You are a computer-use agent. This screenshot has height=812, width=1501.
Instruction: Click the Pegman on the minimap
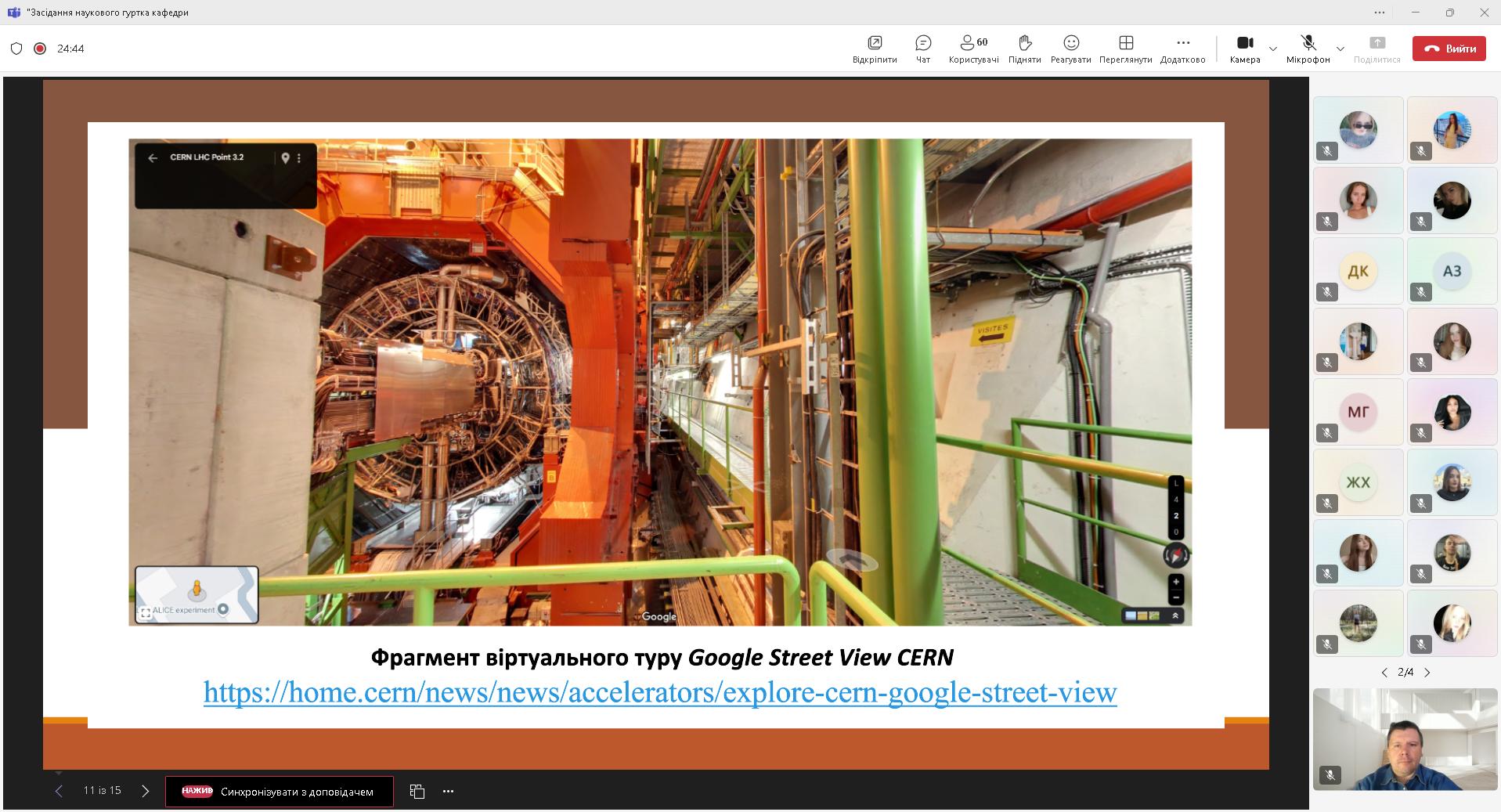point(197,589)
